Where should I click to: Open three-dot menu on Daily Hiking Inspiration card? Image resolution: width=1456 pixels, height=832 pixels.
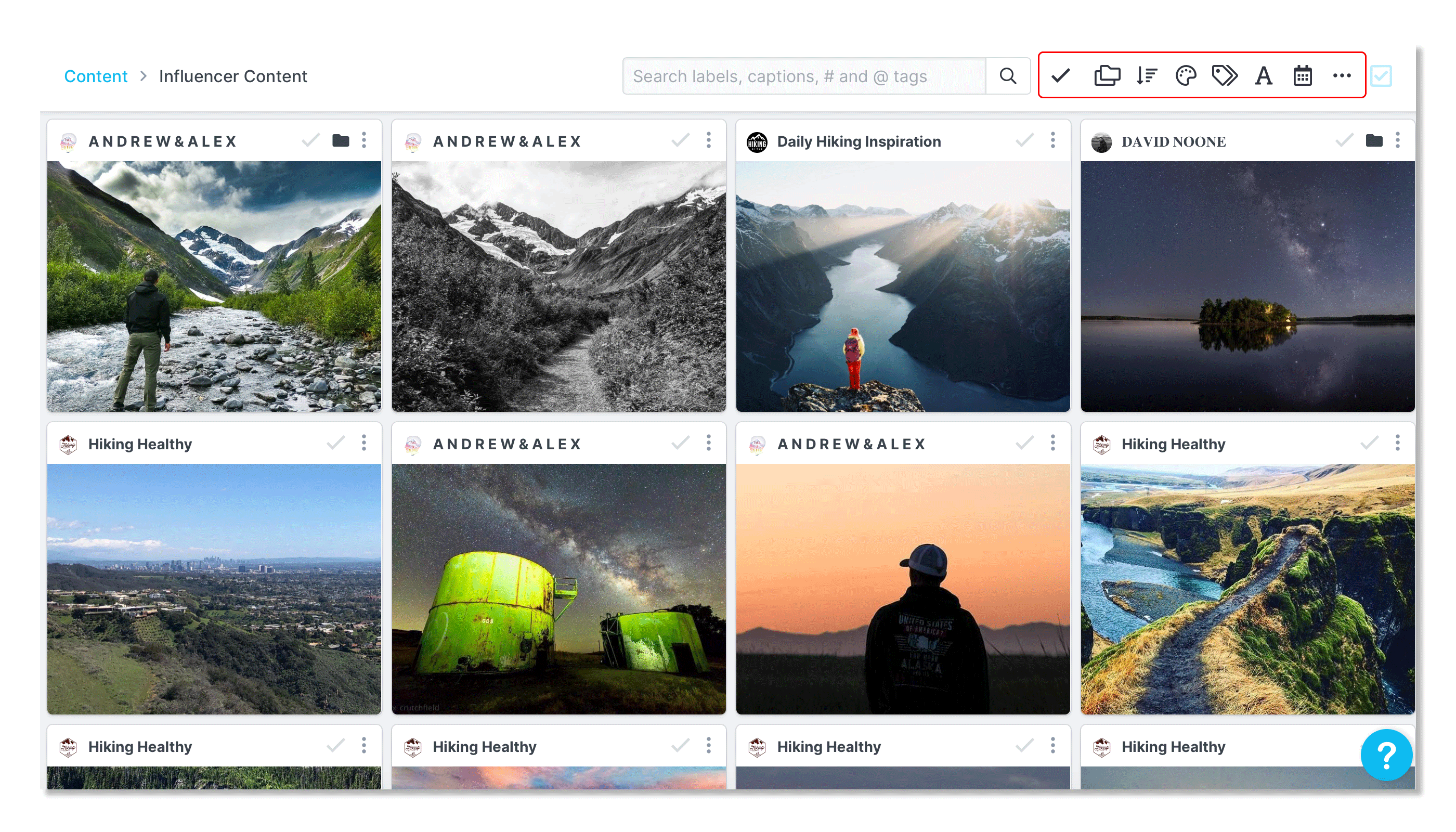click(1052, 140)
